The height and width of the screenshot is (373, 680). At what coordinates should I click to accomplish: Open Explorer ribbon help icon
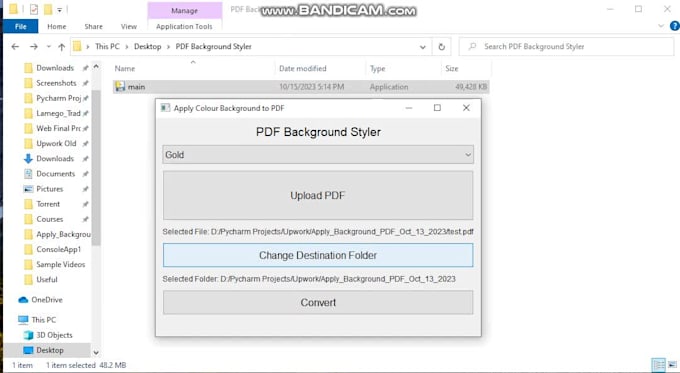coord(674,26)
